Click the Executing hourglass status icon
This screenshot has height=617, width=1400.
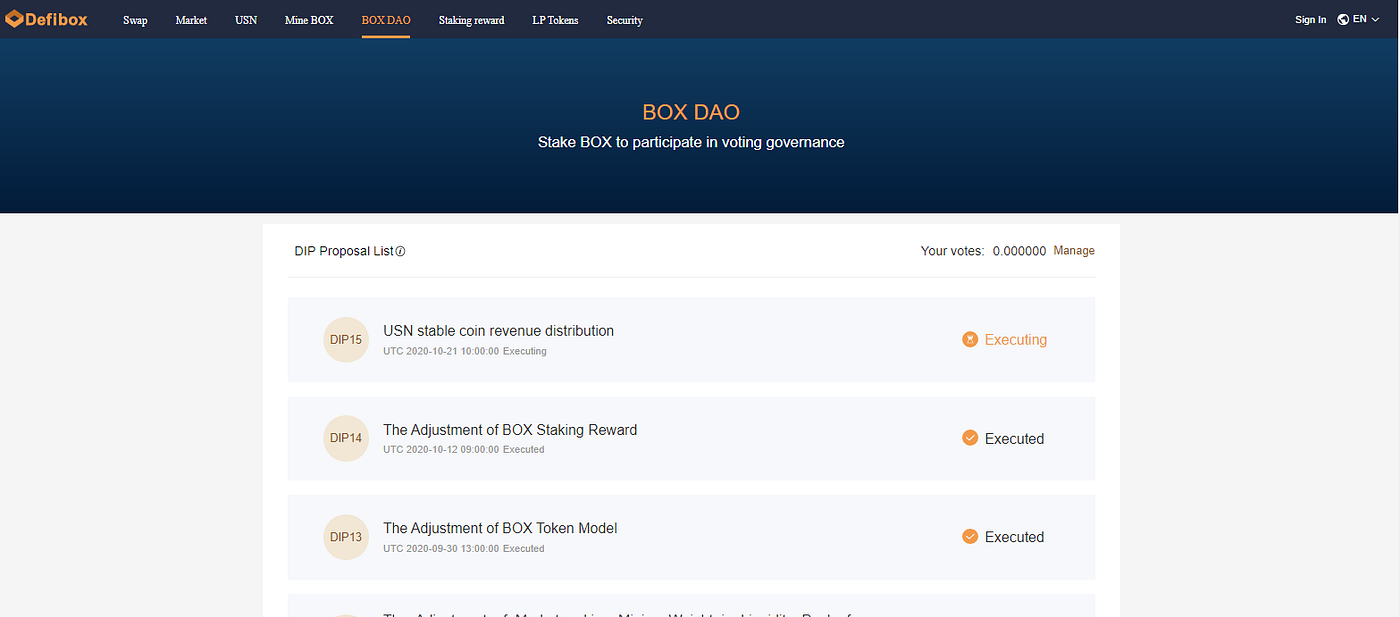click(969, 339)
